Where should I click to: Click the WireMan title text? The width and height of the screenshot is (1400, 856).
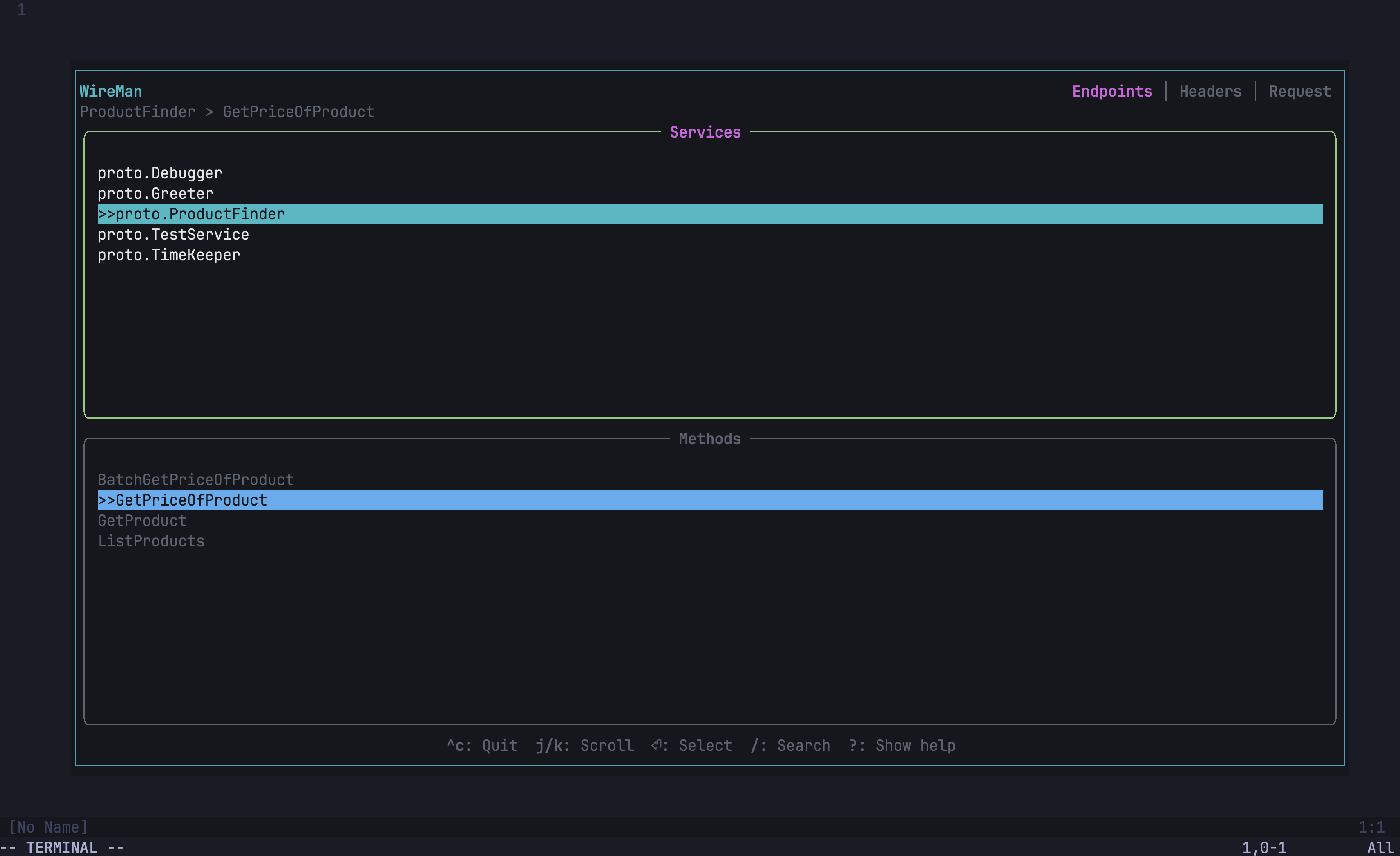click(x=110, y=91)
